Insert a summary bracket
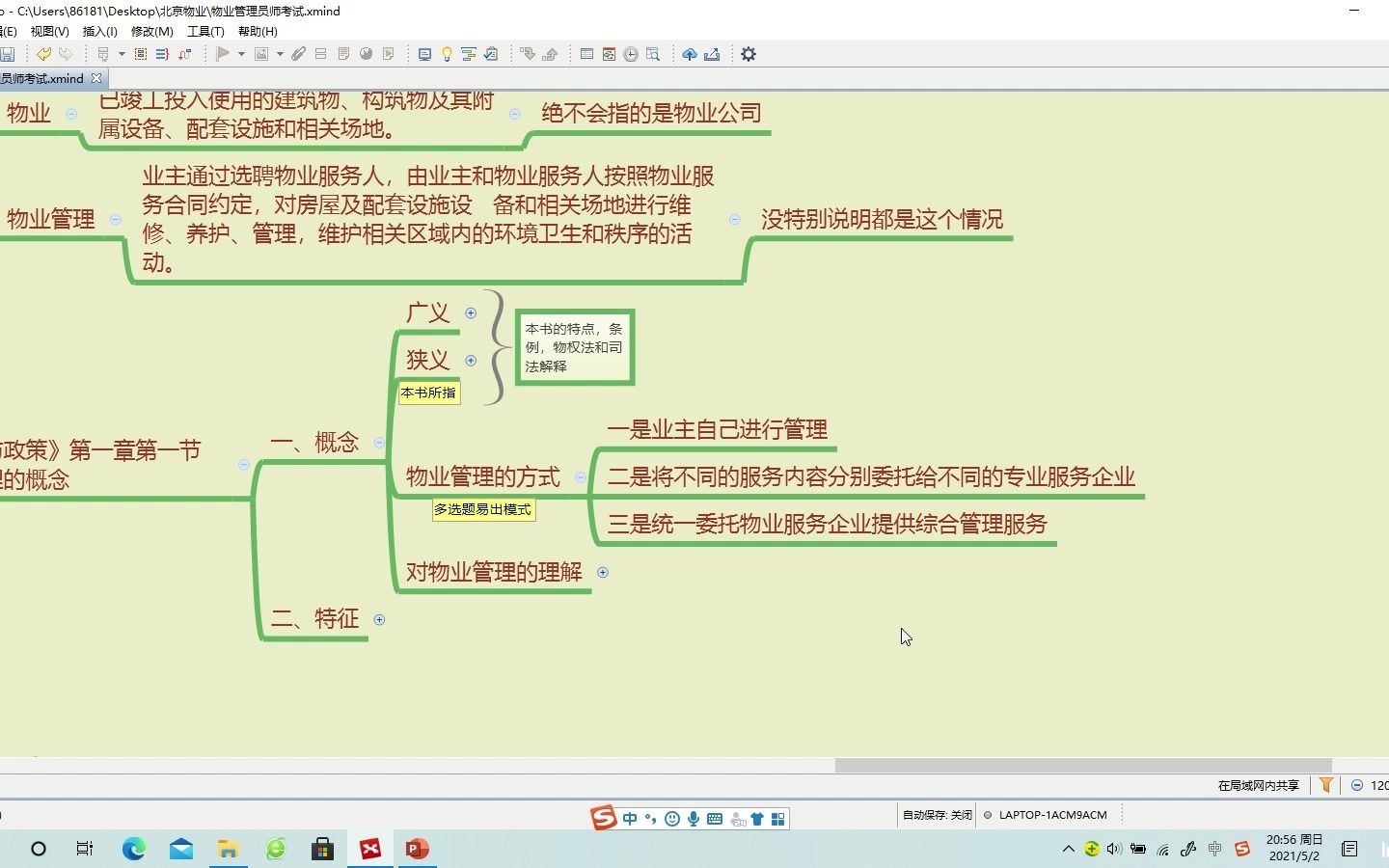This screenshot has width=1389, height=868. (162, 54)
